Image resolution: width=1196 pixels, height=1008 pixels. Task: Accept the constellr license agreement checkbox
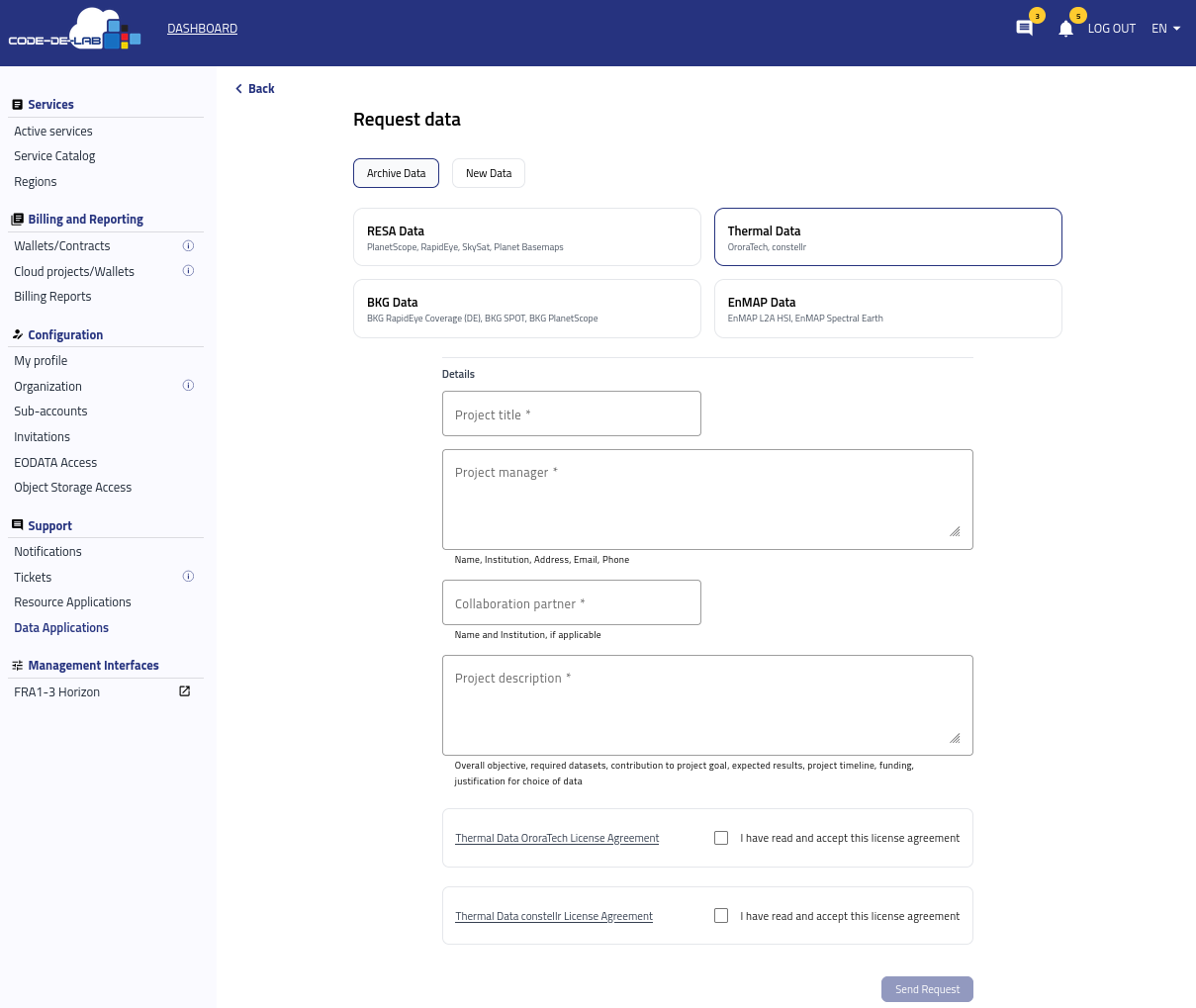(721, 916)
